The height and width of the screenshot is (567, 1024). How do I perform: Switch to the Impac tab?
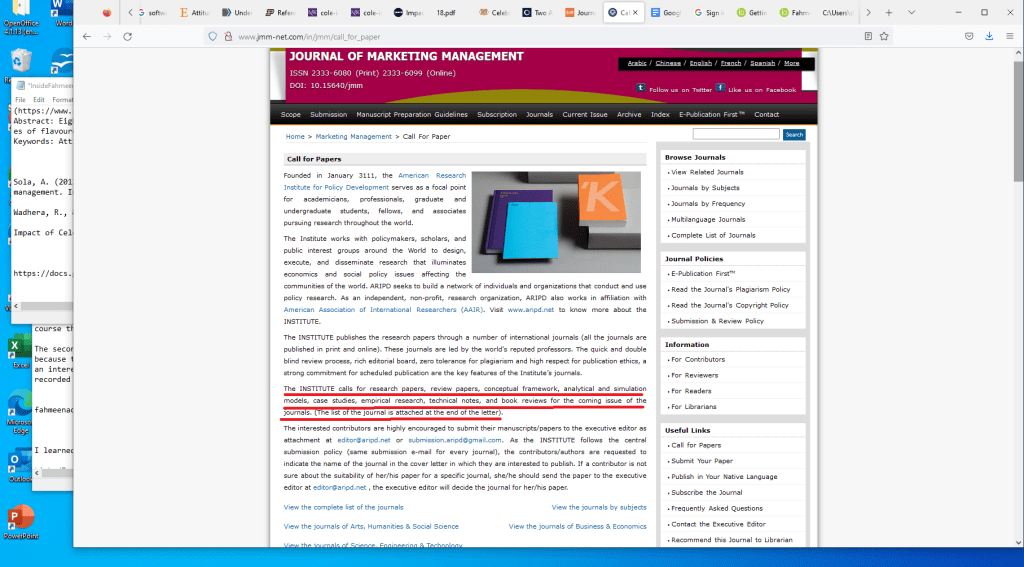coord(409,12)
